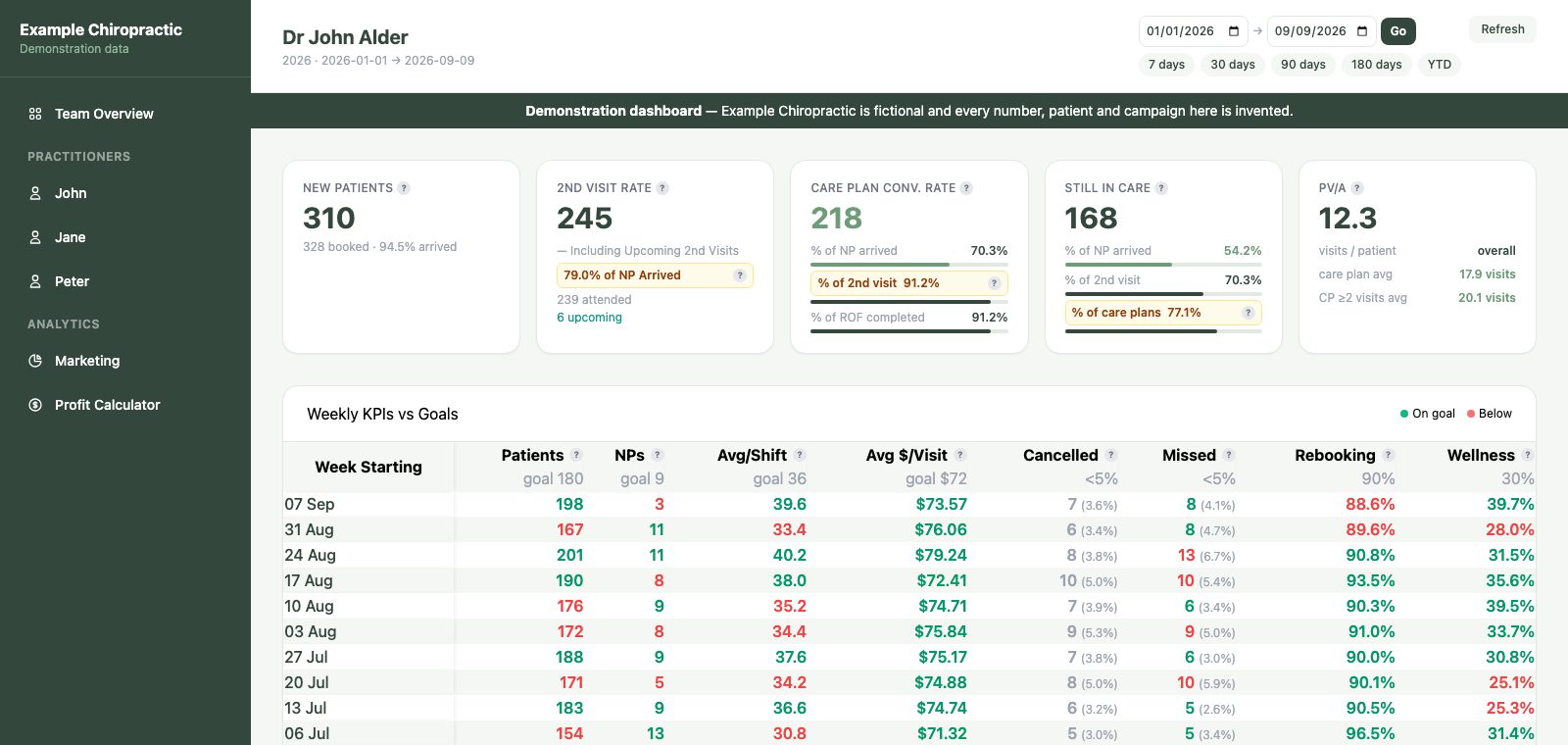Set range to 30 days
Screen dimensions: 1568x745
[x=1233, y=65]
